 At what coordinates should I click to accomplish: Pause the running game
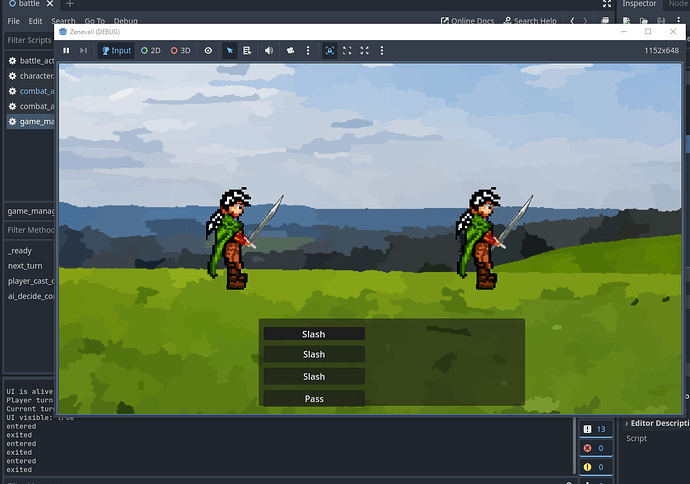click(x=66, y=50)
